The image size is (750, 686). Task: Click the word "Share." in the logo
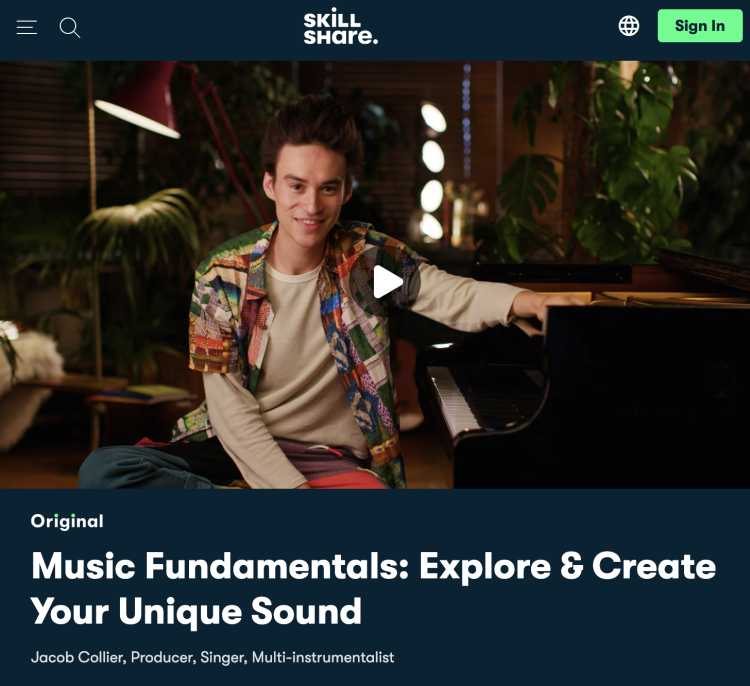click(x=341, y=36)
